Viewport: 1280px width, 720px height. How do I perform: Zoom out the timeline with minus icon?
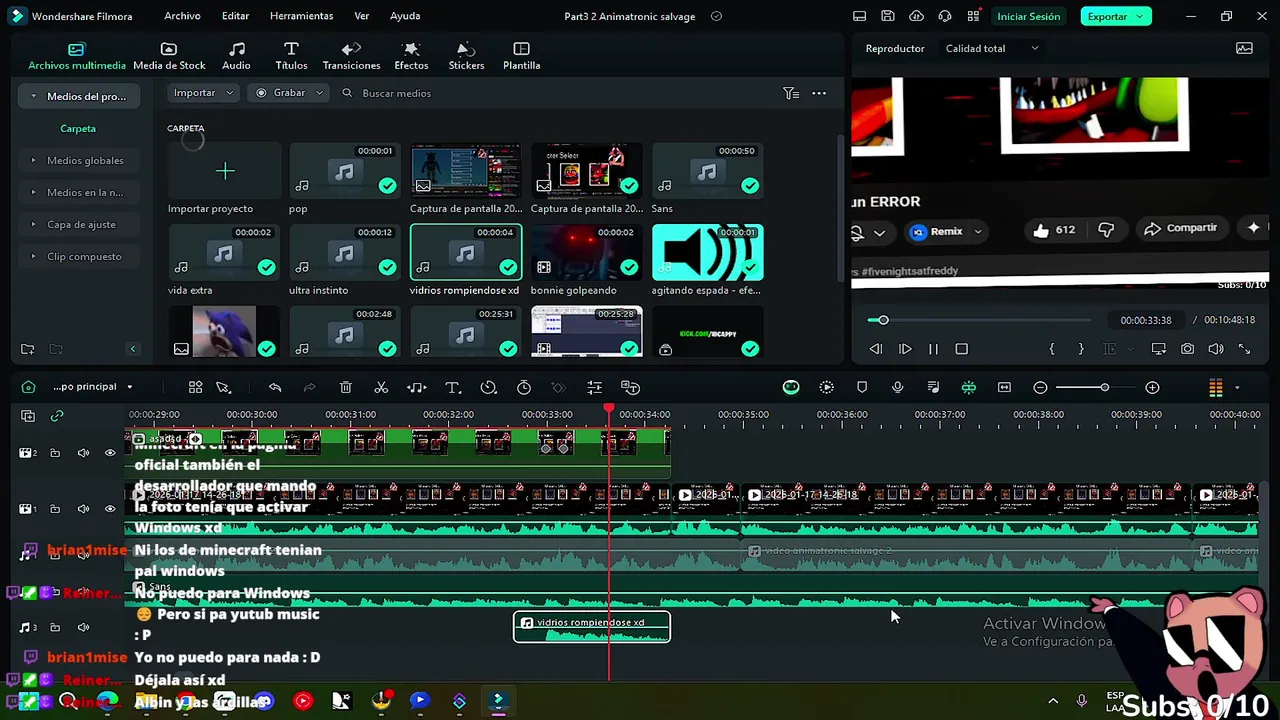(x=1040, y=387)
